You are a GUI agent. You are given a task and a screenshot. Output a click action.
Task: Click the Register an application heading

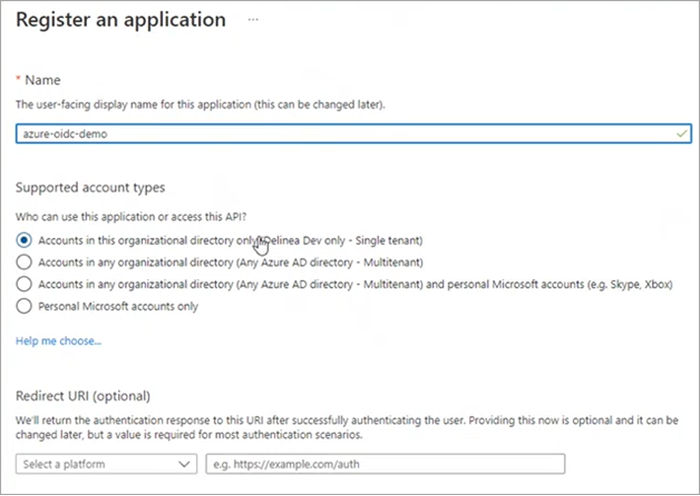(121, 19)
